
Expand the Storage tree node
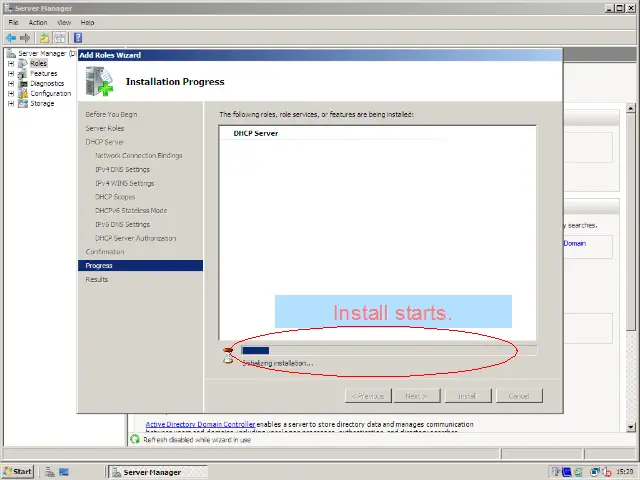coord(11,104)
